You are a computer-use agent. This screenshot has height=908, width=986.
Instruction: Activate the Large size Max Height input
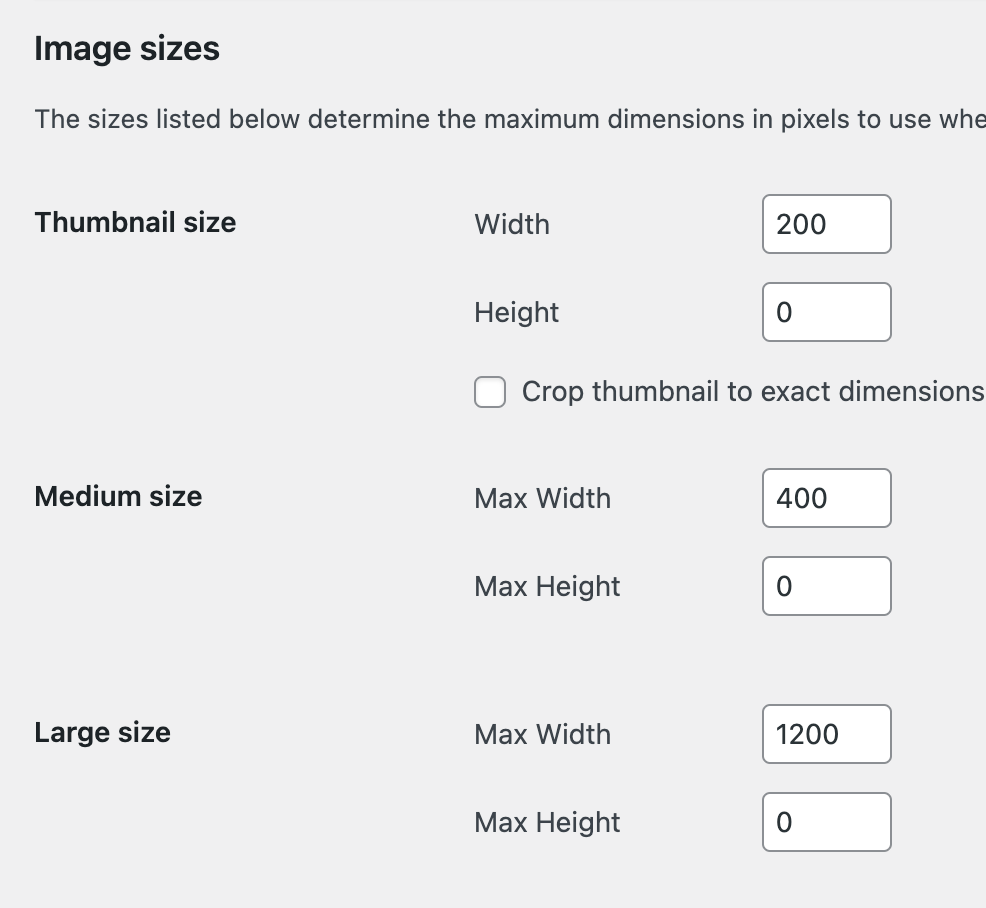(x=826, y=822)
